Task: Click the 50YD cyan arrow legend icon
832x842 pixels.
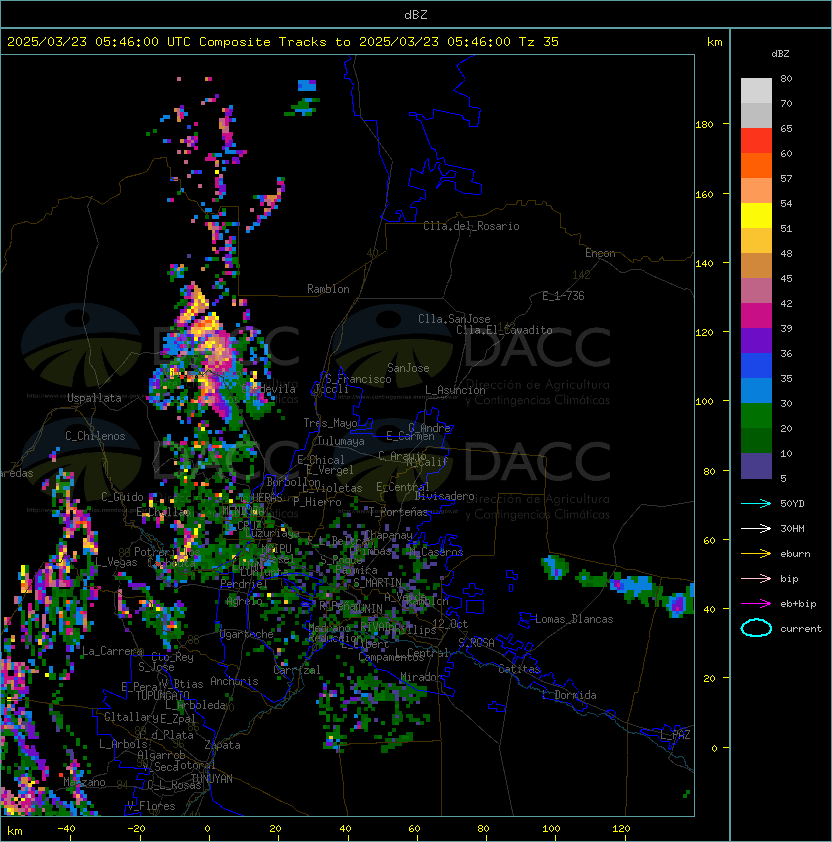Action: tap(756, 503)
